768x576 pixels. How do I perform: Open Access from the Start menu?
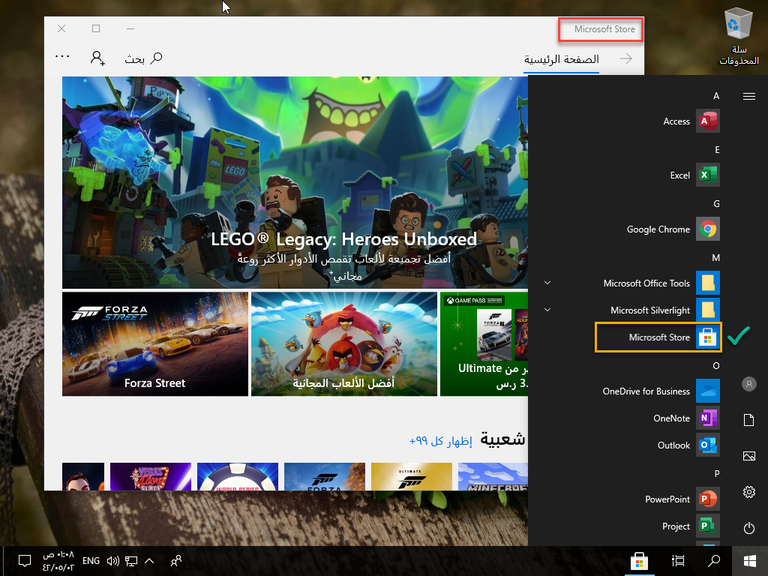tap(691, 121)
